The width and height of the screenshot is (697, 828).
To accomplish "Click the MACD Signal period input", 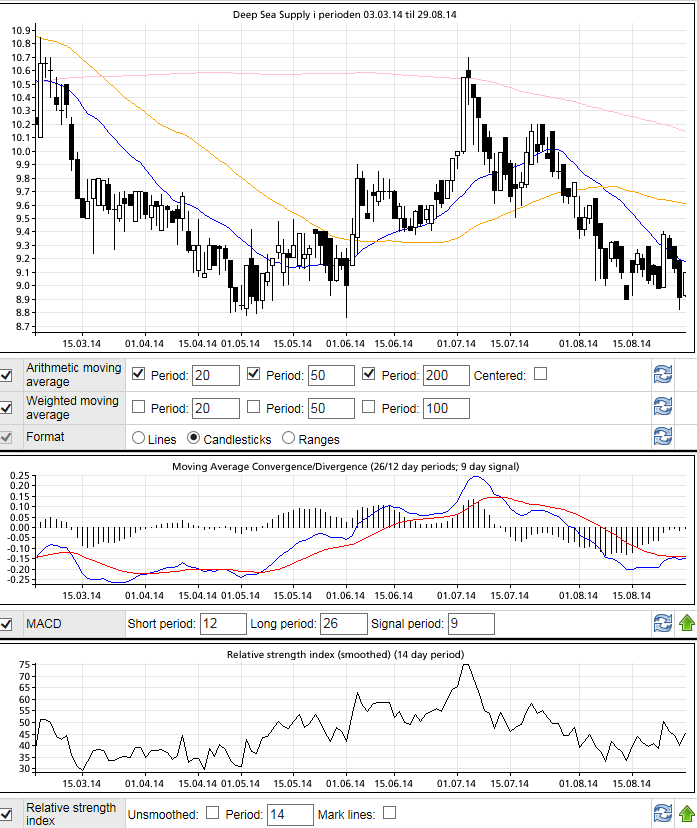I will pyautogui.click(x=470, y=624).
